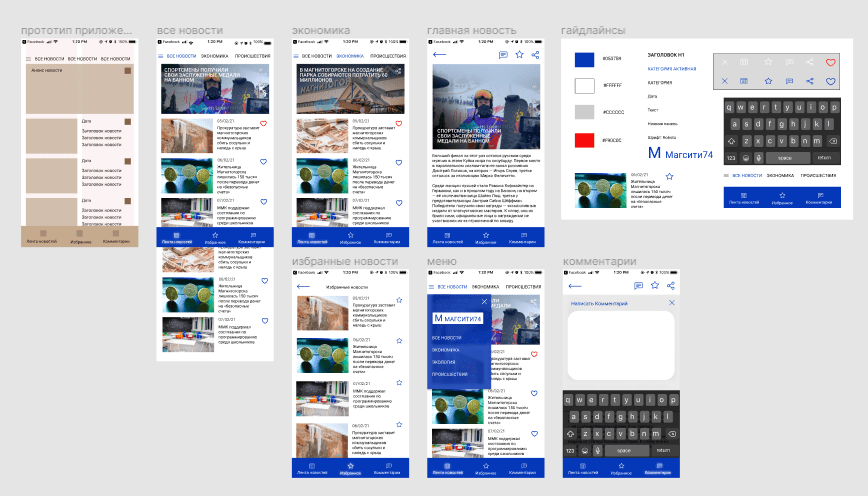The image size is (868, 496).
Task: Close the Написать Комментарий panel
Action: coord(671,302)
